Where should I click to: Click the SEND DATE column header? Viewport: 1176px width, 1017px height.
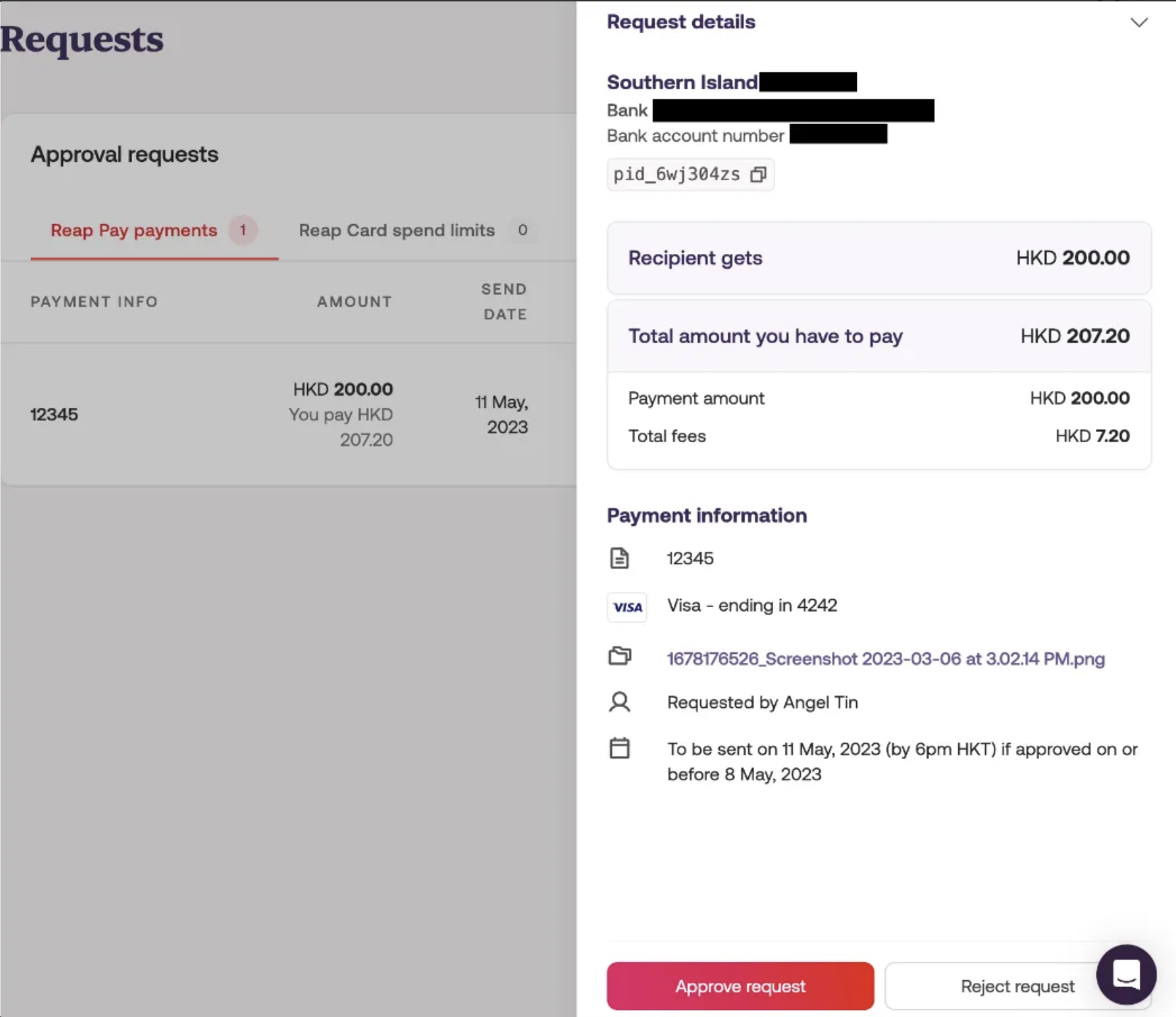(504, 301)
